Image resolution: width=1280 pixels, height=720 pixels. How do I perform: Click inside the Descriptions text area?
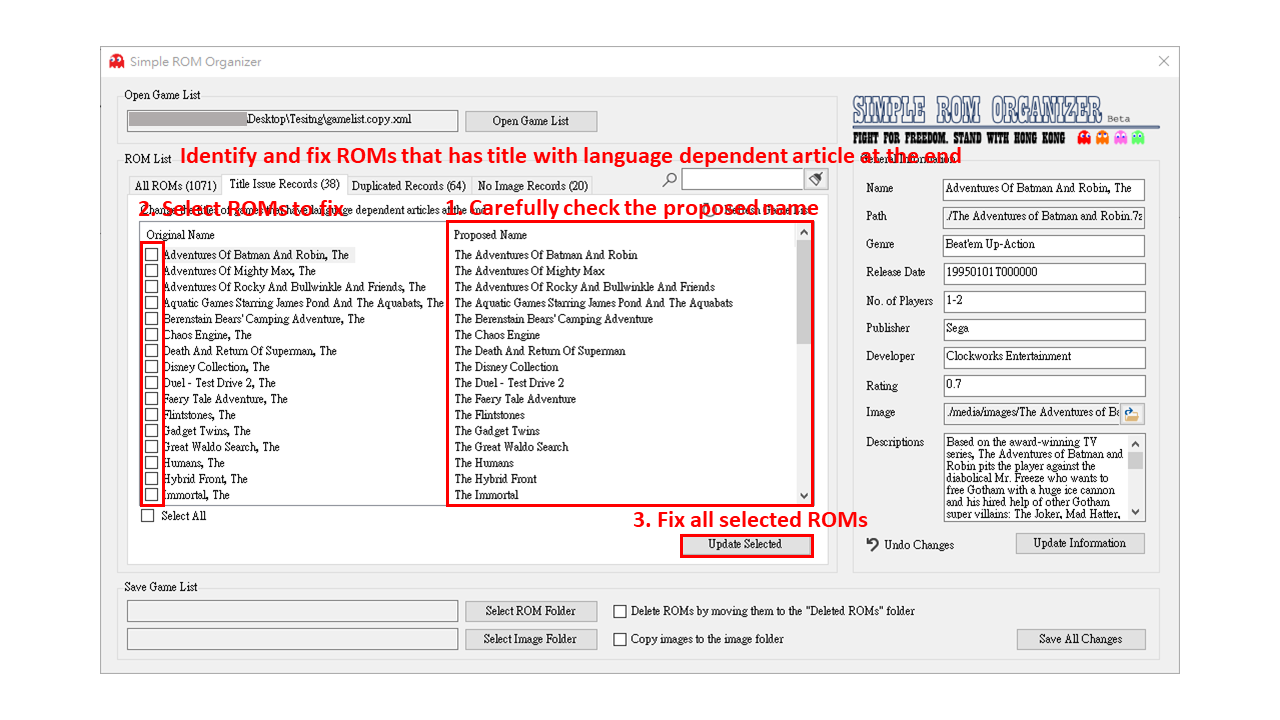tap(1035, 477)
